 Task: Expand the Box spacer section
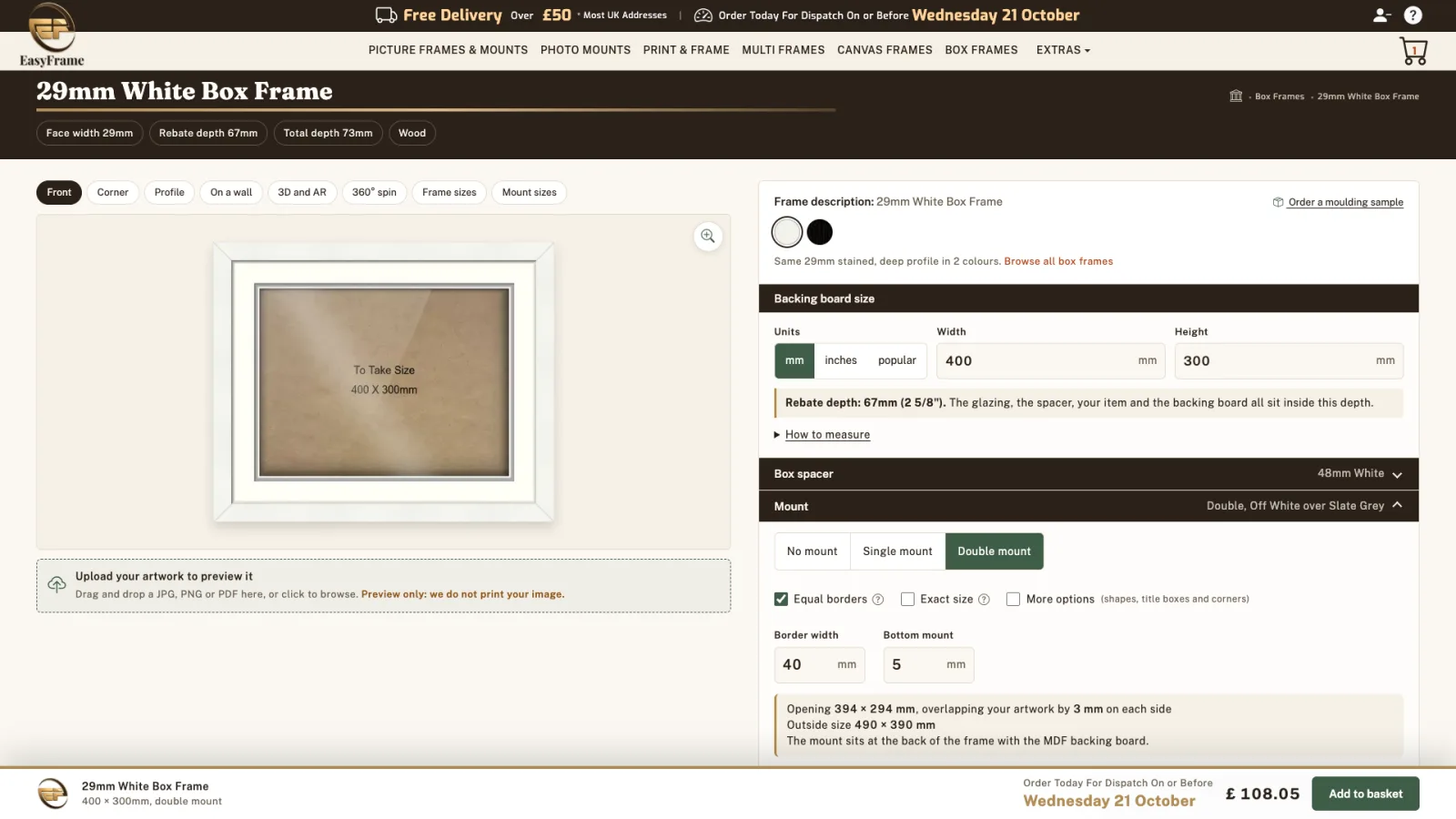[x=1088, y=474]
